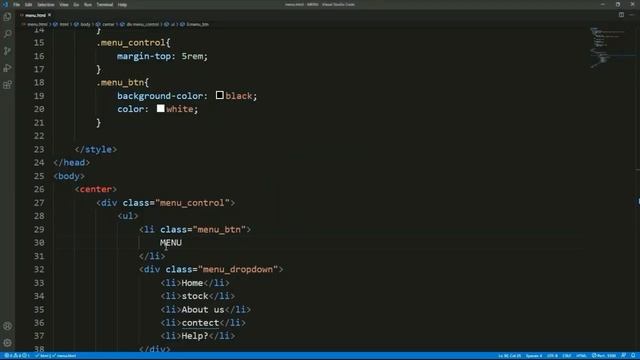Click errors and warnings status bar indicator
This screenshot has height=360, width=640.
click(16, 356)
